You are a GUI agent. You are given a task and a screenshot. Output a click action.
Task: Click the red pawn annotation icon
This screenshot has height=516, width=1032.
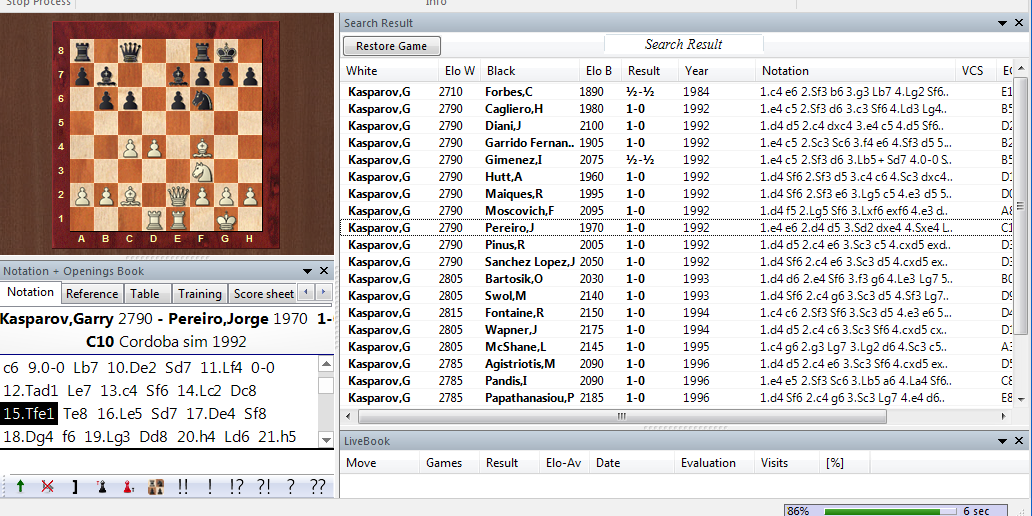tap(128, 487)
